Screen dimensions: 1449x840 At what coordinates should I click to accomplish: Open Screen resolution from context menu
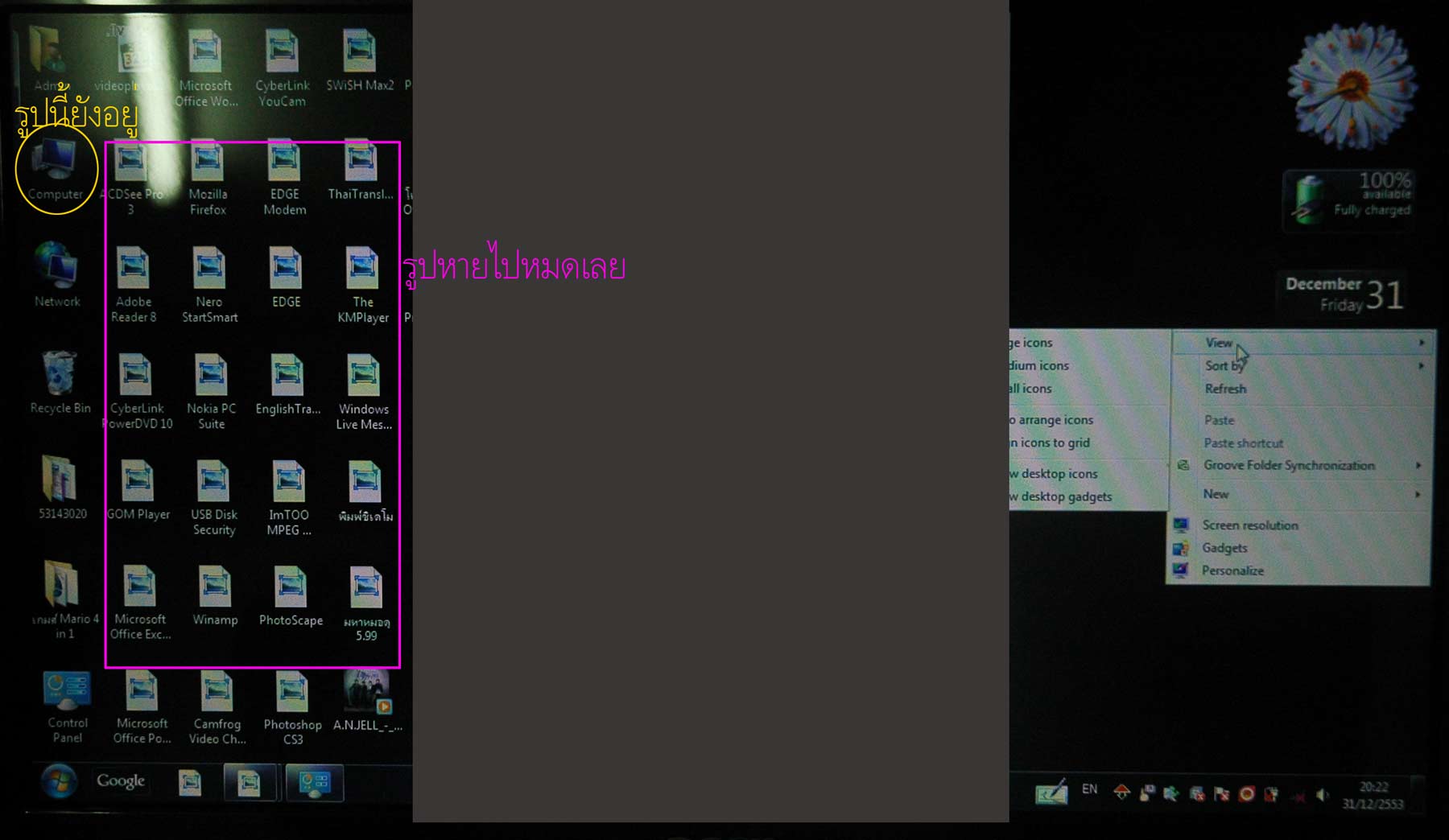(x=1299, y=525)
